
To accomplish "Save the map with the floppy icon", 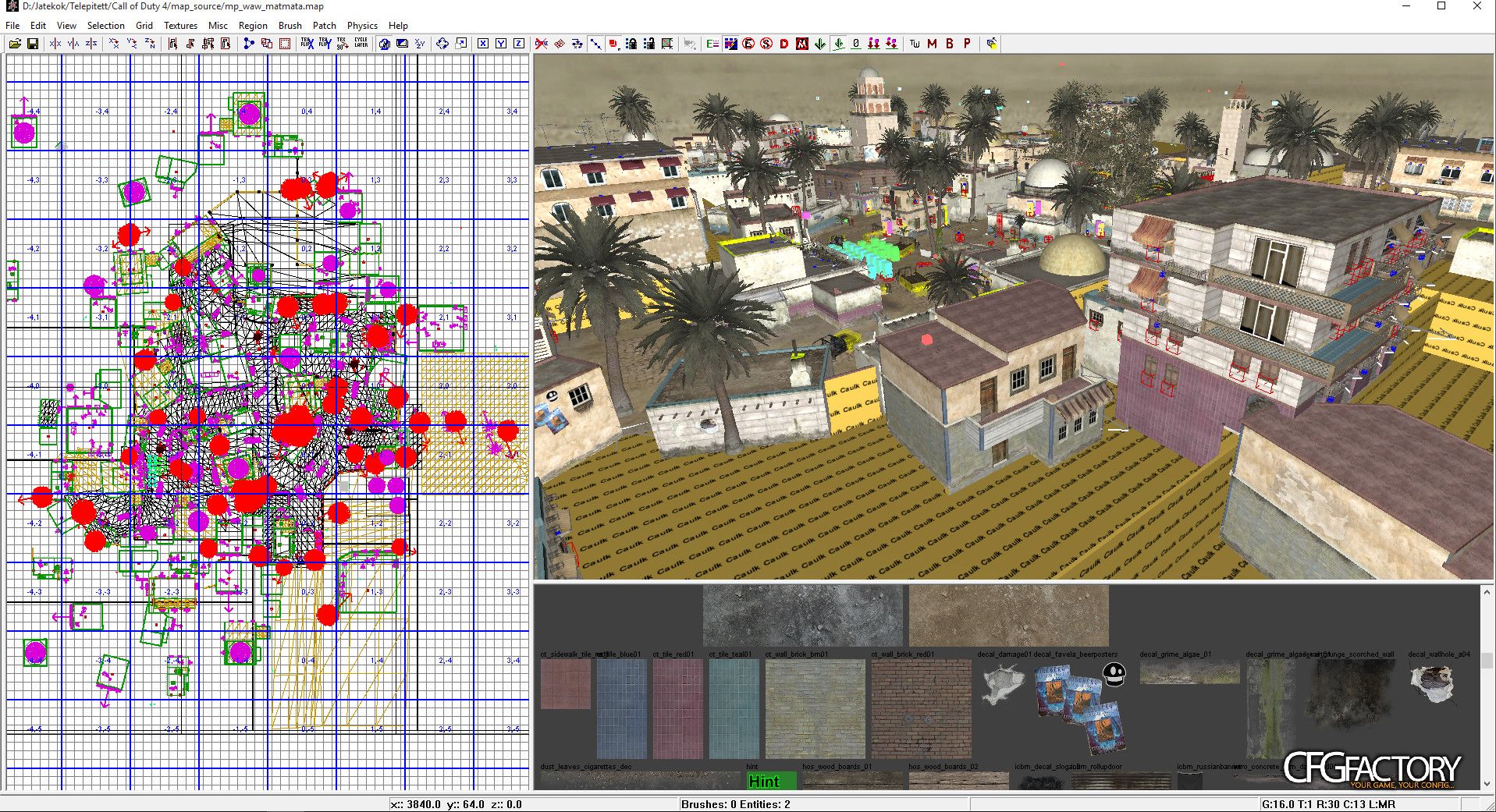I will [33, 44].
